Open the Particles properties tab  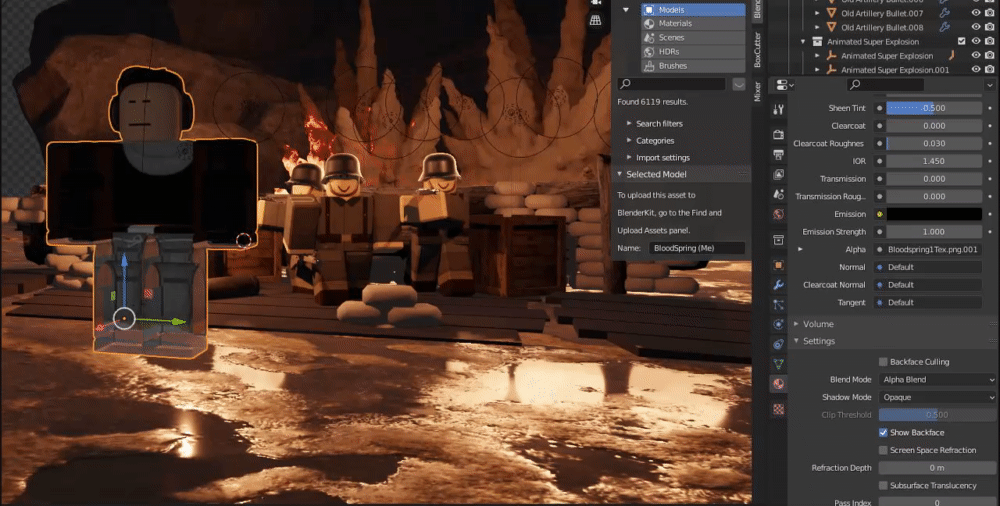click(778, 304)
